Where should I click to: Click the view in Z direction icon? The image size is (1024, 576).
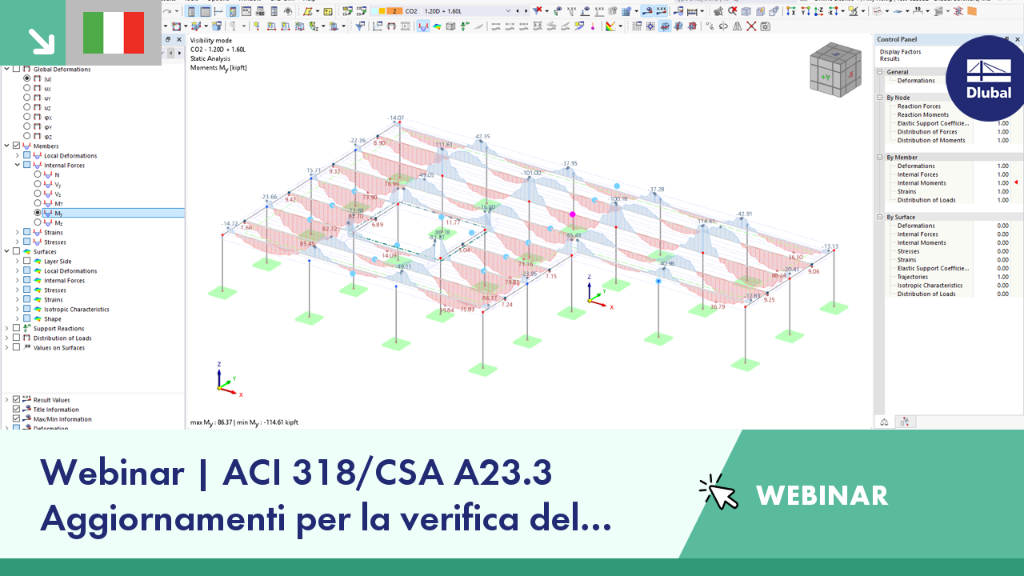coord(819,11)
